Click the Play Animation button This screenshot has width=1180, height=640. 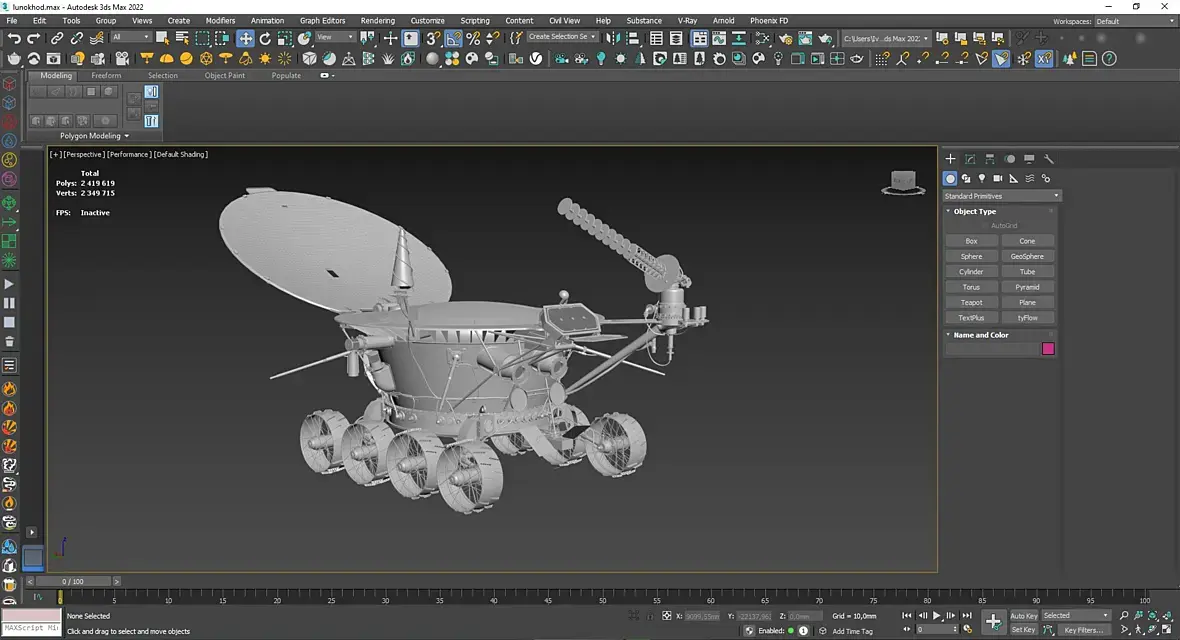pyautogui.click(x=937, y=616)
